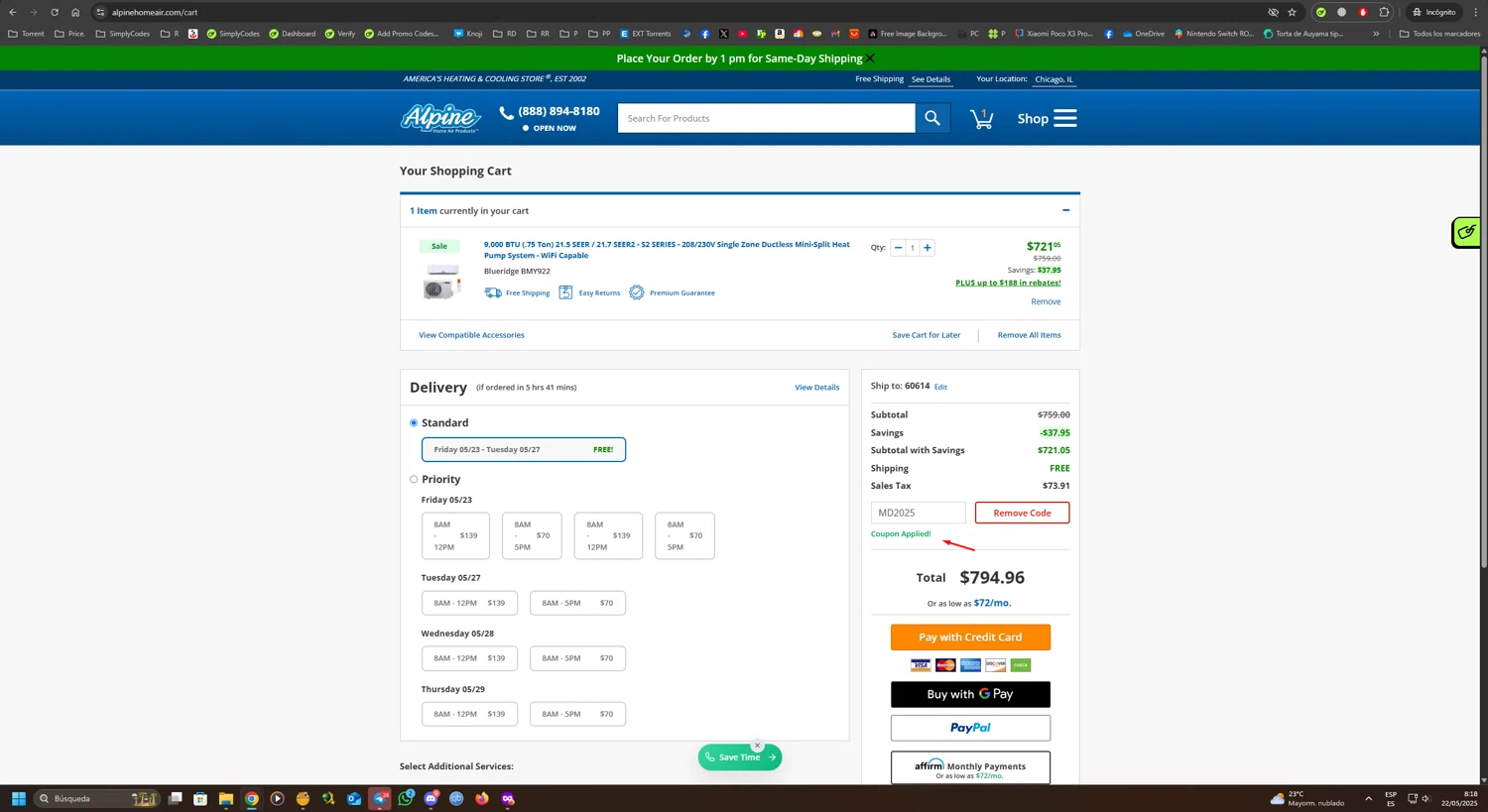This screenshot has height=812, width=1488.
Task: Expand bookmarks overflow chevron
Action: tap(1376, 34)
